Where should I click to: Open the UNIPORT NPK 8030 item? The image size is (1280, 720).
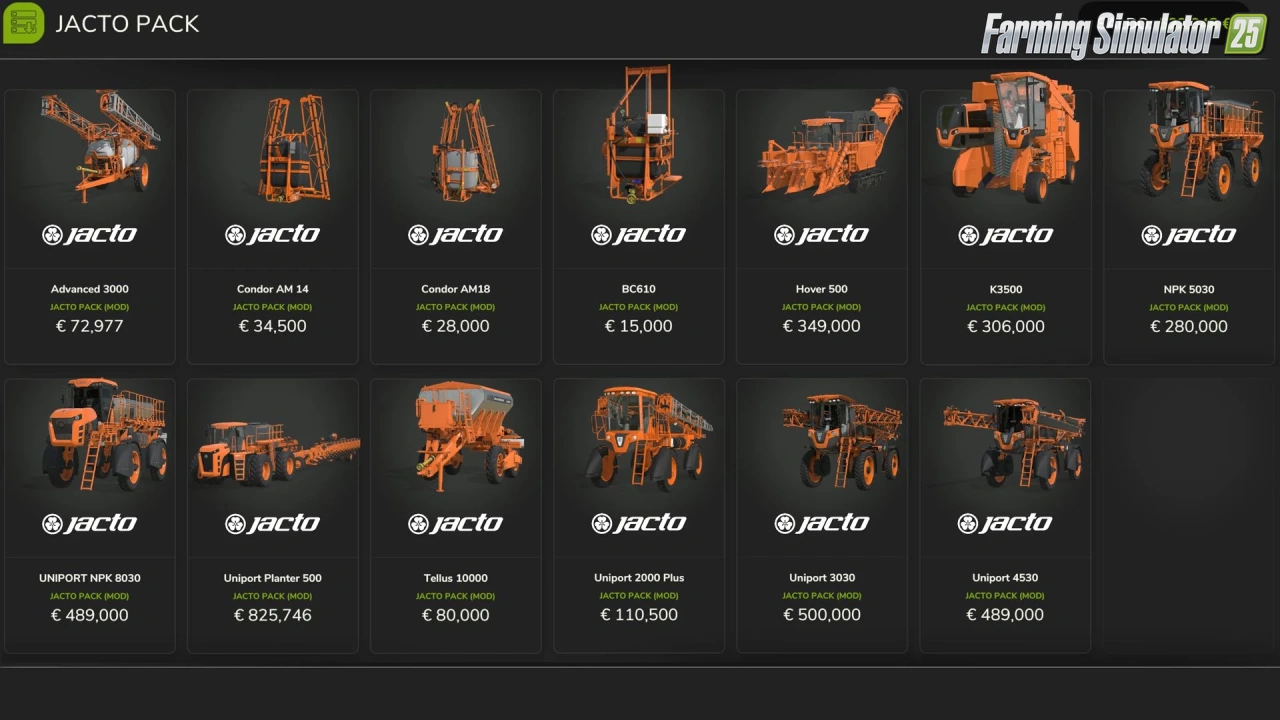tap(89, 515)
